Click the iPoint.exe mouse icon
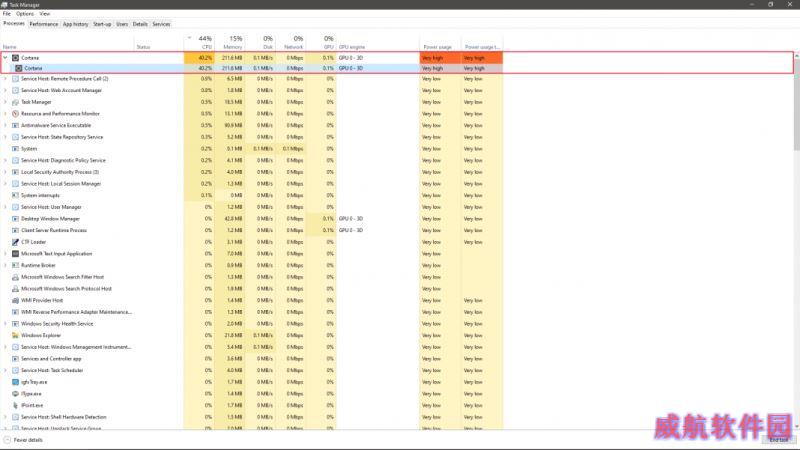The height and width of the screenshot is (450, 800). pos(15,405)
